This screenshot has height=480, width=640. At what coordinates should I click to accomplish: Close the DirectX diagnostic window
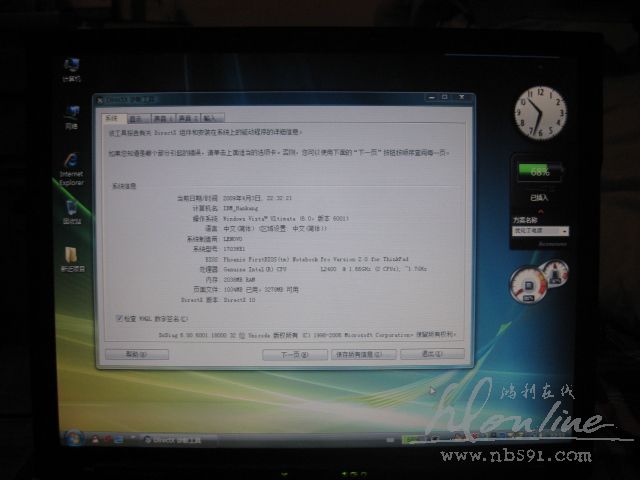click(x=462, y=97)
